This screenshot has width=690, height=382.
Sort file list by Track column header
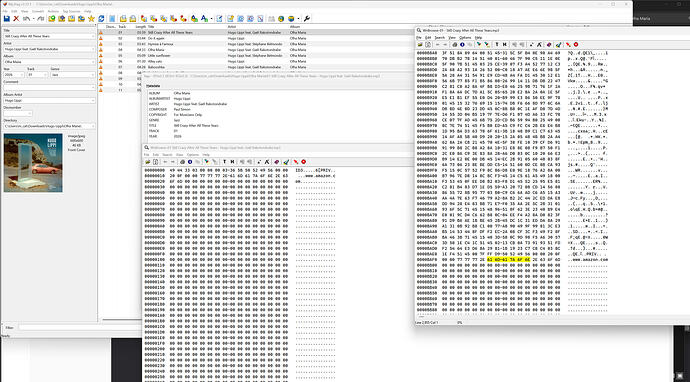pyautogui.click(x=122, y=27)
